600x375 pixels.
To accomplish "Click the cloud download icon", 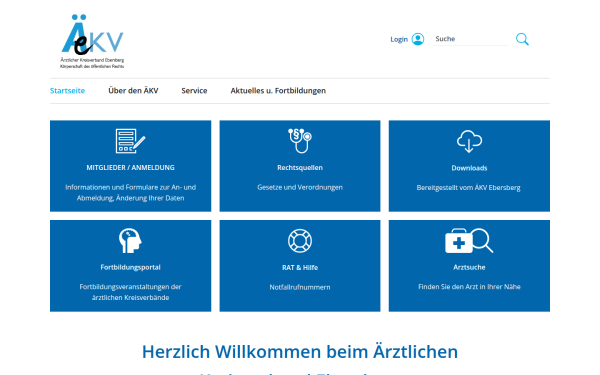I will tap(469, 141).
